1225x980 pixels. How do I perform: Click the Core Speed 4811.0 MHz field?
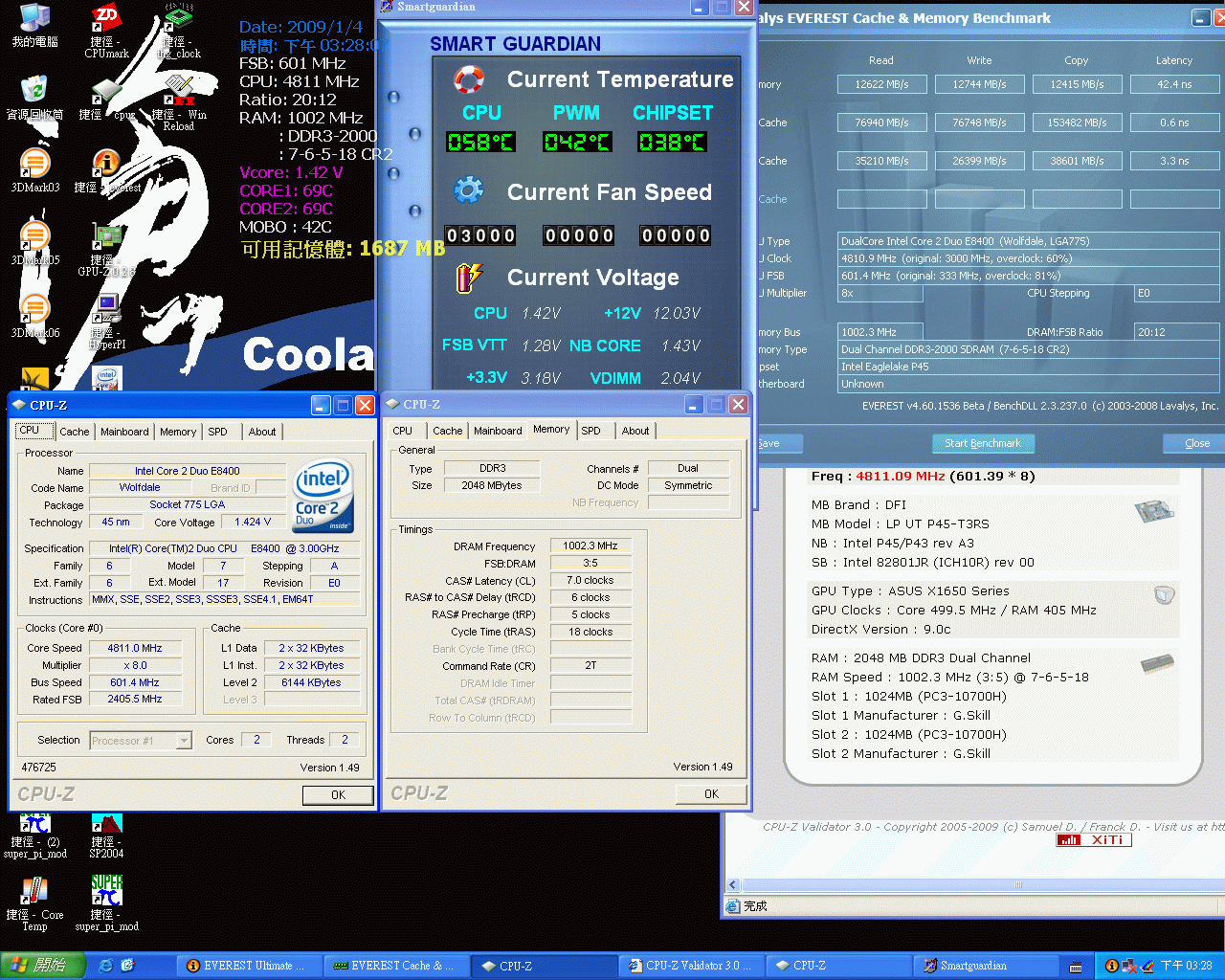135,648
